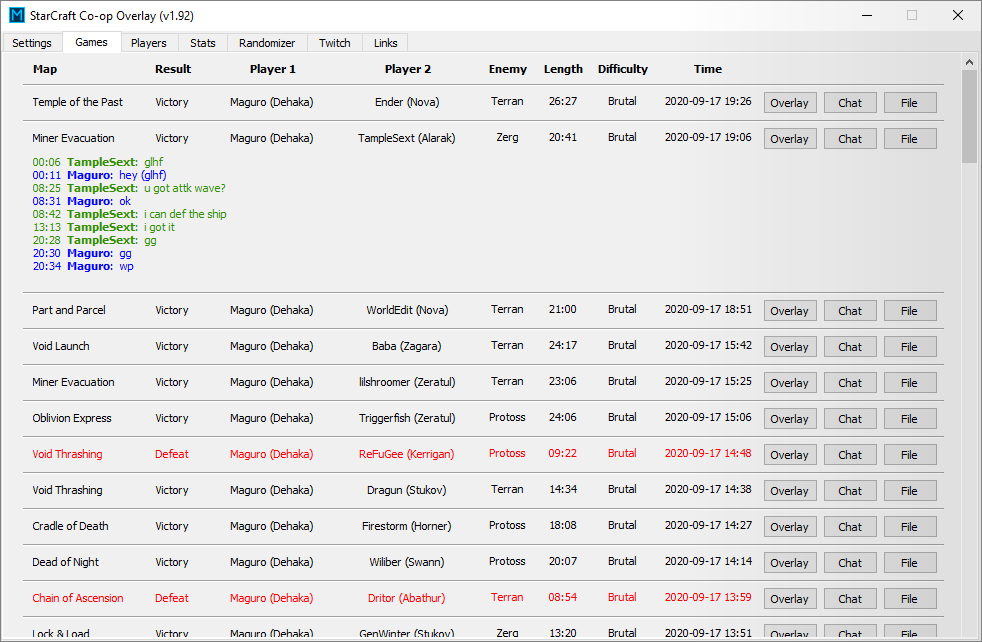Click chat line 'u got attk wave?'

[185, 188]
